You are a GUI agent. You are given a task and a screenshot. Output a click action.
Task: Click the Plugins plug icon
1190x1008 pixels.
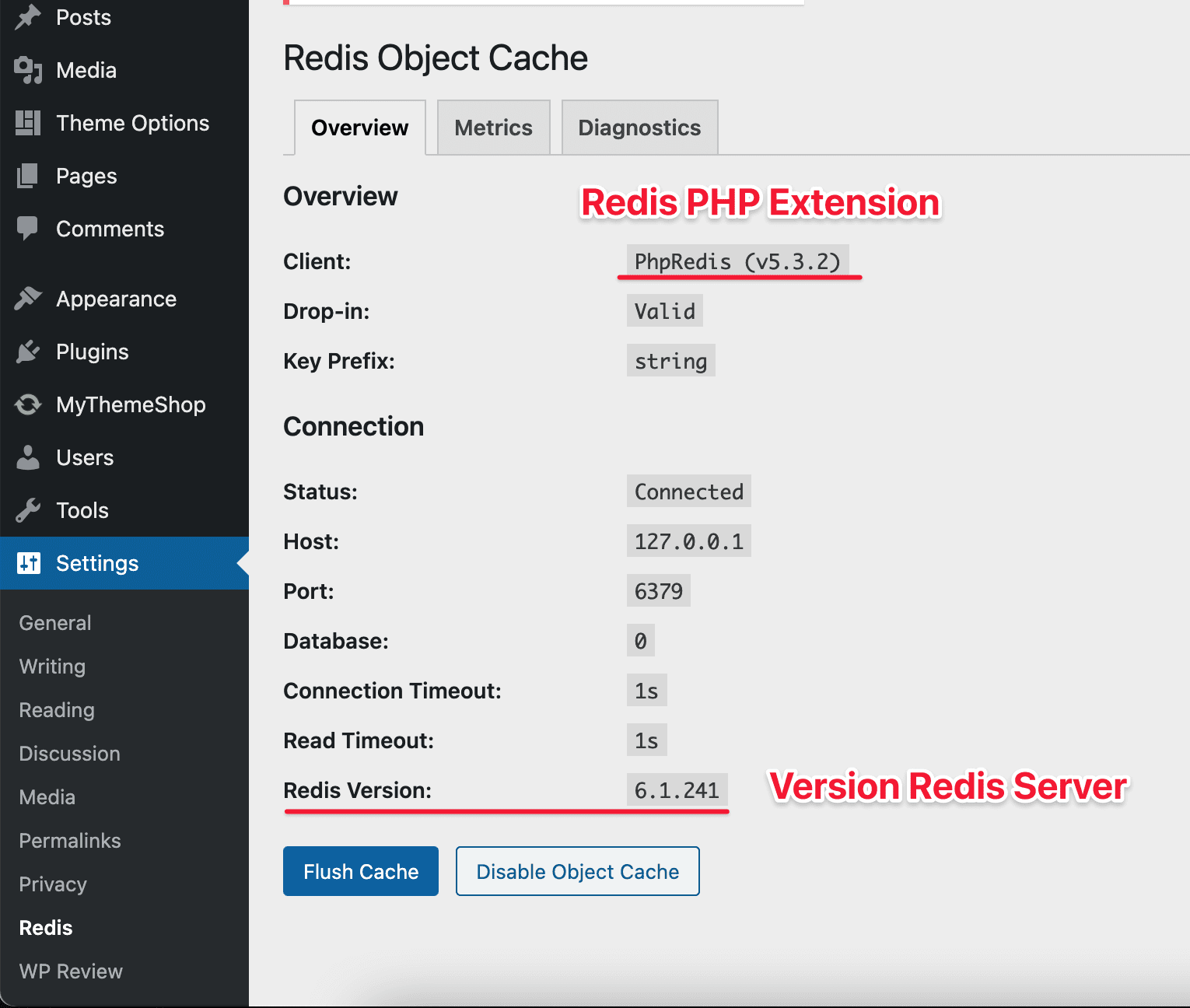tap(28, 352)
